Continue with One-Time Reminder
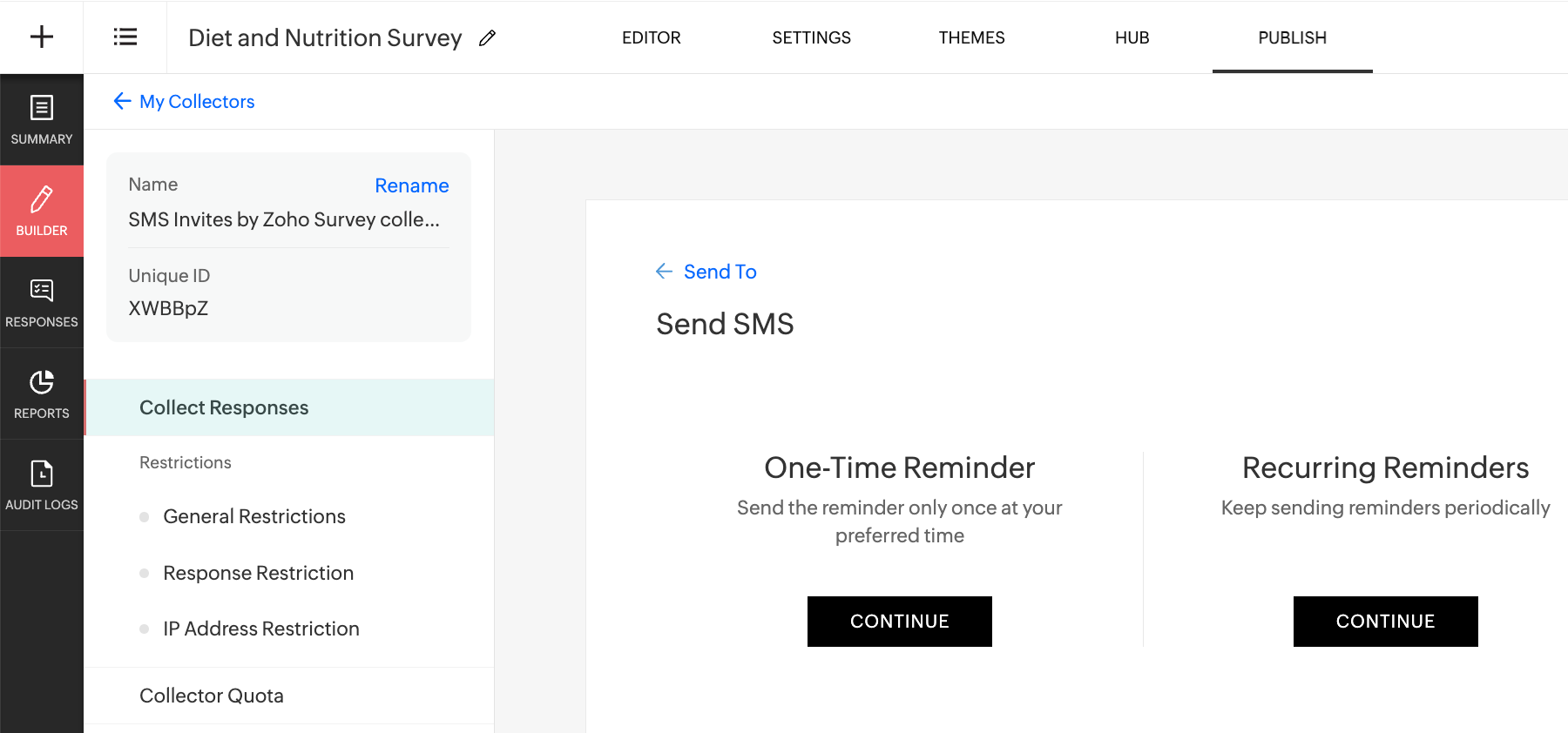Viewport: 1568px width, 733px height. pyautogui.click(x=900, y=622)
